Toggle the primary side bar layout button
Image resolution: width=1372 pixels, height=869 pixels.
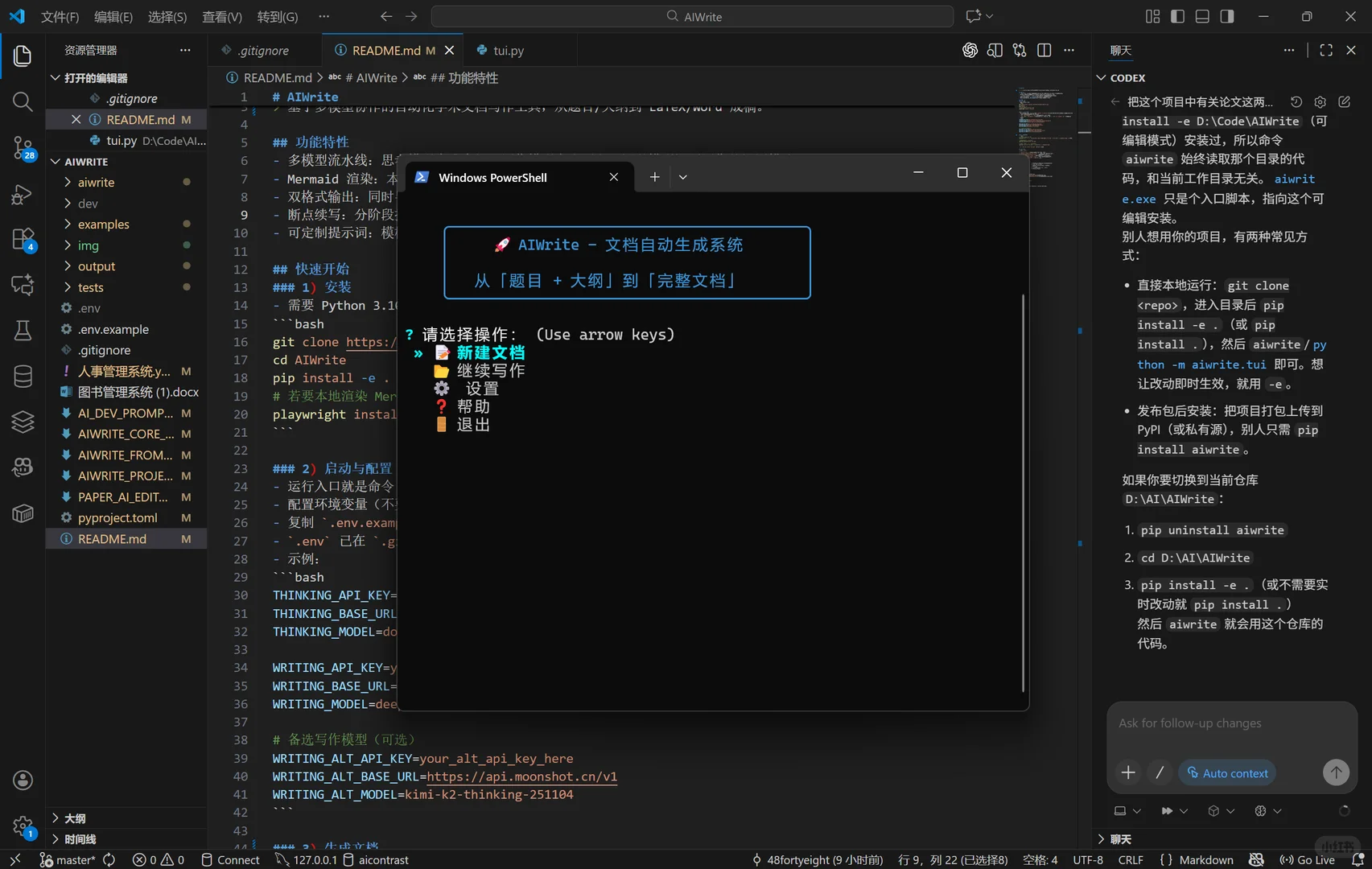click(x=1177, y=17)
